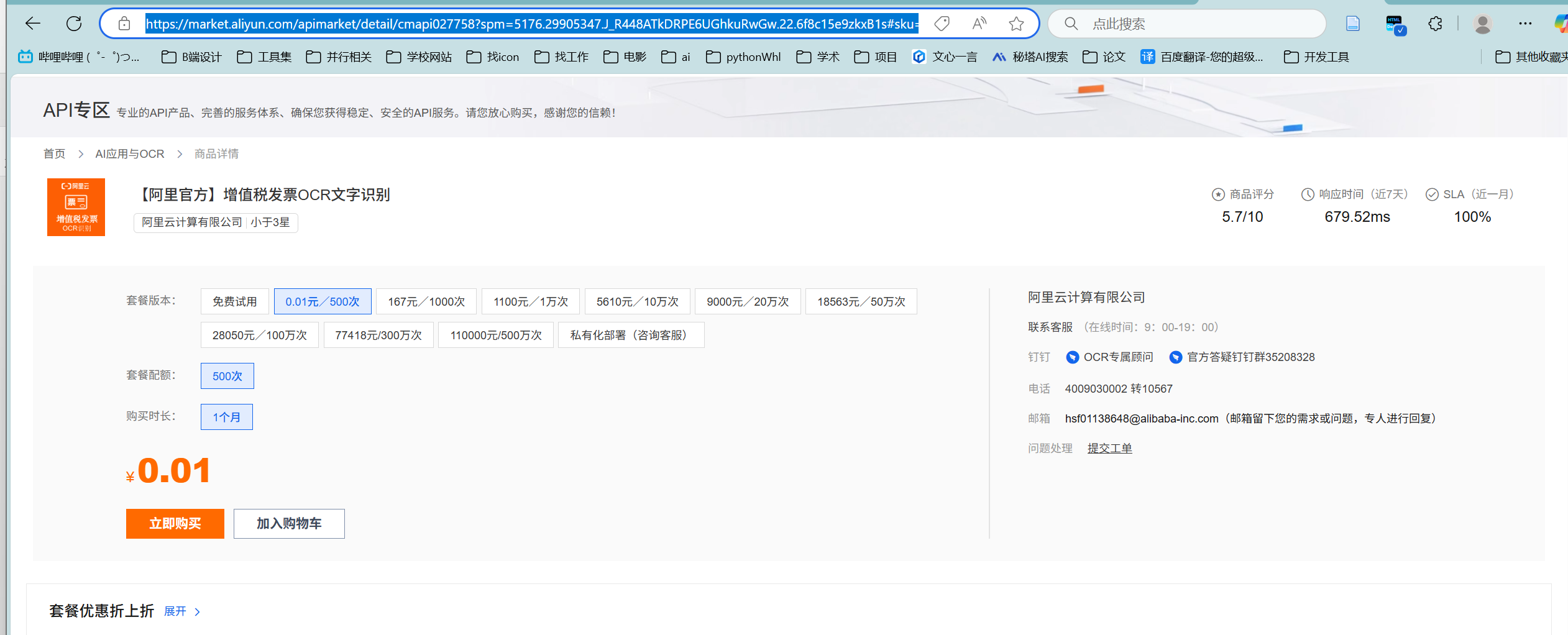This screenshot has width=1568, height=635.
Task: Go to AI应用与OCR in breadcrumb
Action: [130, 153]
